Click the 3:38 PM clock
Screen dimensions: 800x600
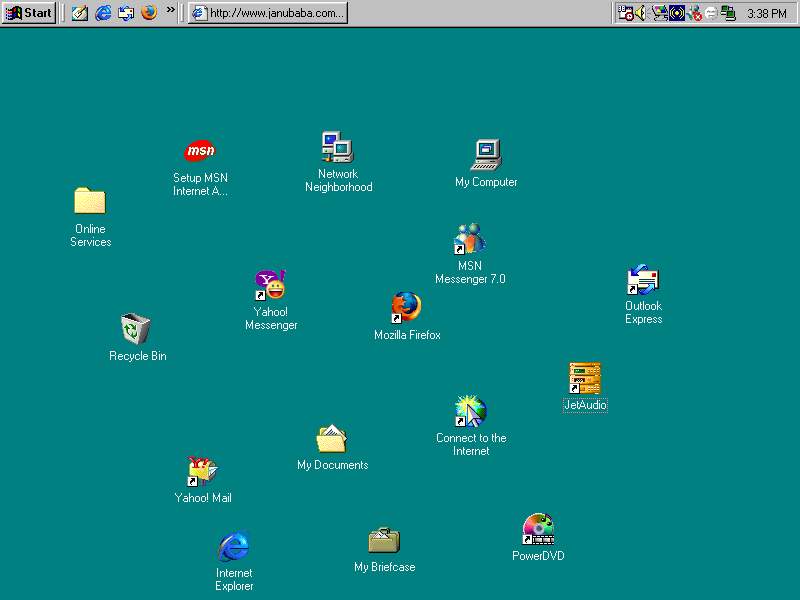pyautogui.click(x=767, y=14)
